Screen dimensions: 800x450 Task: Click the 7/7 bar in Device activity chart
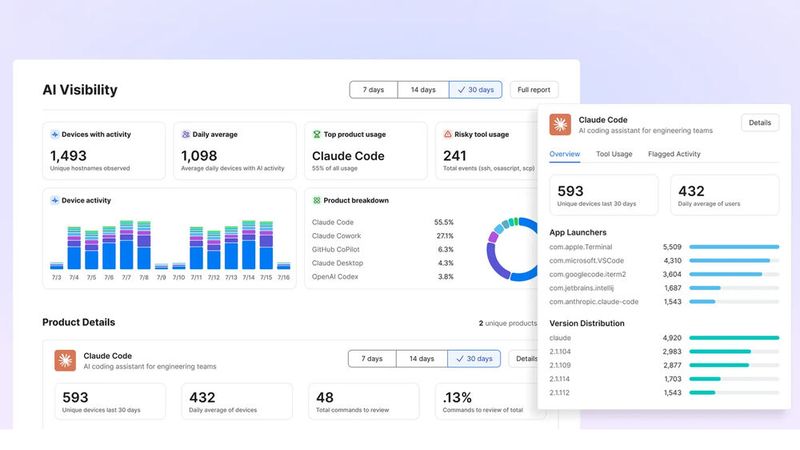pyautogui.click(x=127, y=245)
